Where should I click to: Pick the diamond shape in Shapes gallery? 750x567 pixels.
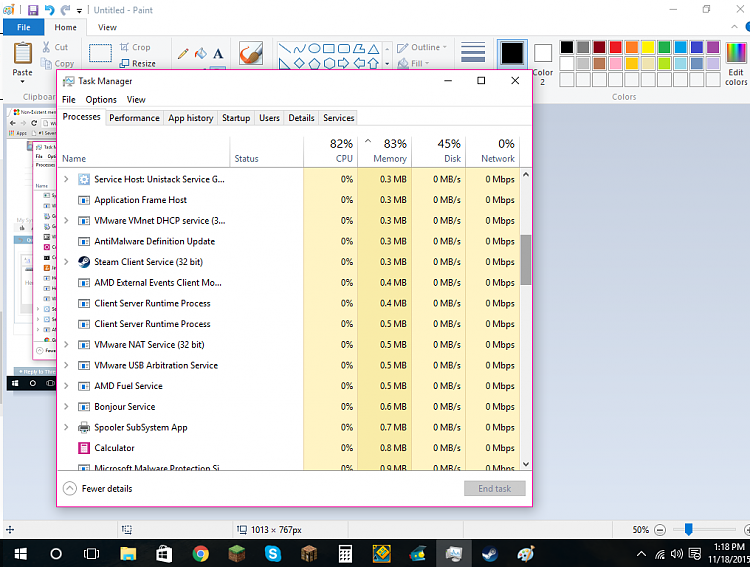pyautogui.click(x=299, y=63)
